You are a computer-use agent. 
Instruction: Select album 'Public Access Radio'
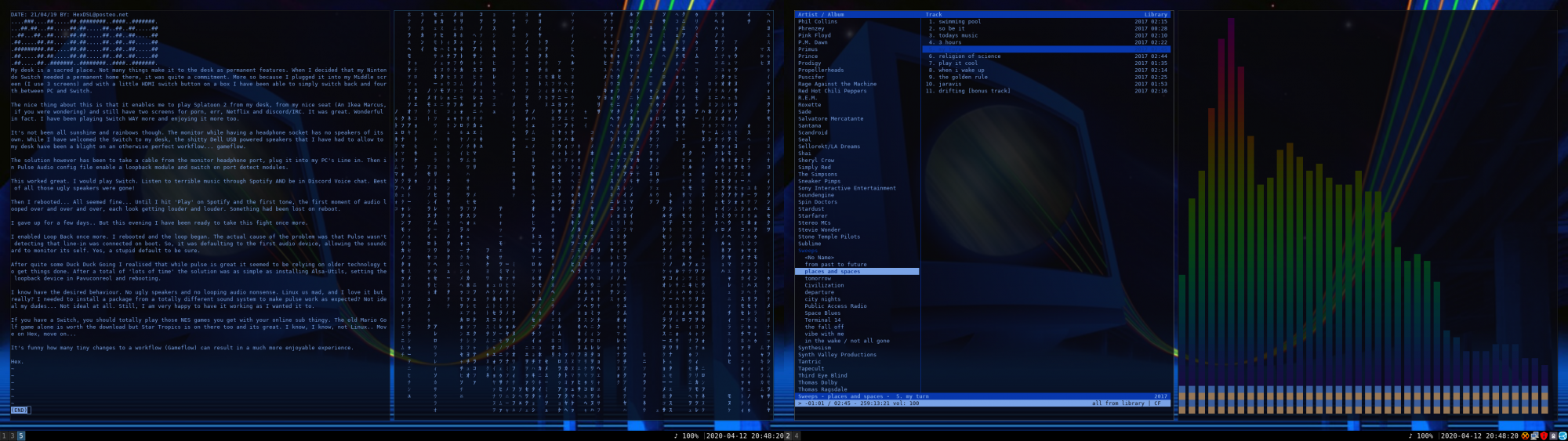point(836,306)
